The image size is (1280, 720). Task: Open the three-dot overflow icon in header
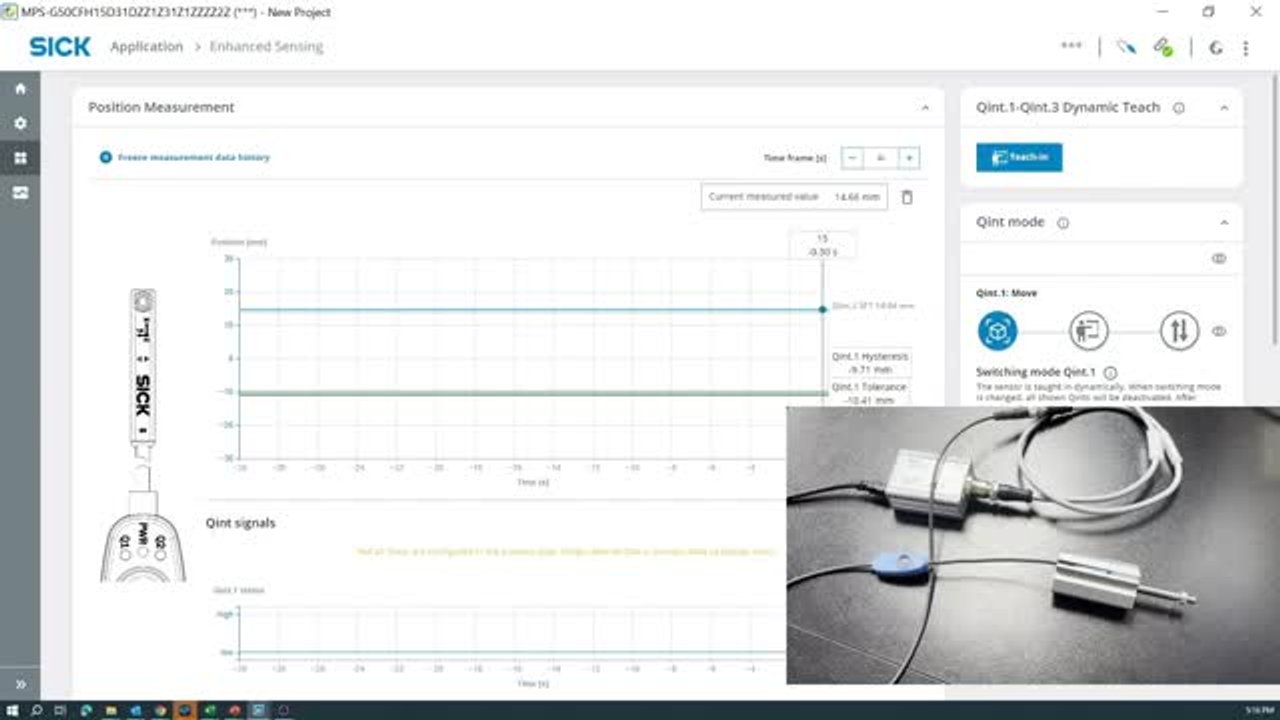[x=1071, y=46]
